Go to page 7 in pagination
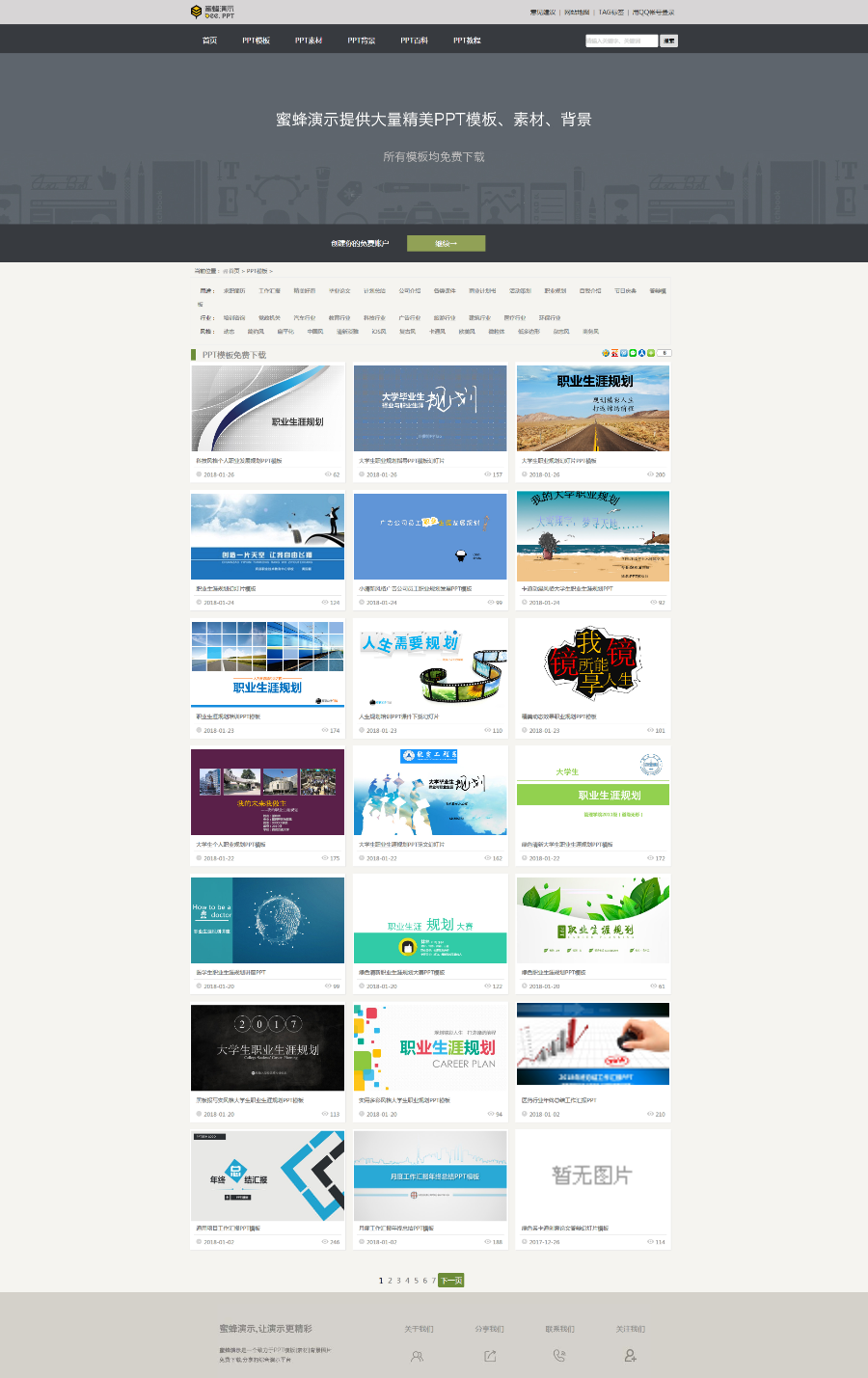868x1378 pixels. (433, 1281)
